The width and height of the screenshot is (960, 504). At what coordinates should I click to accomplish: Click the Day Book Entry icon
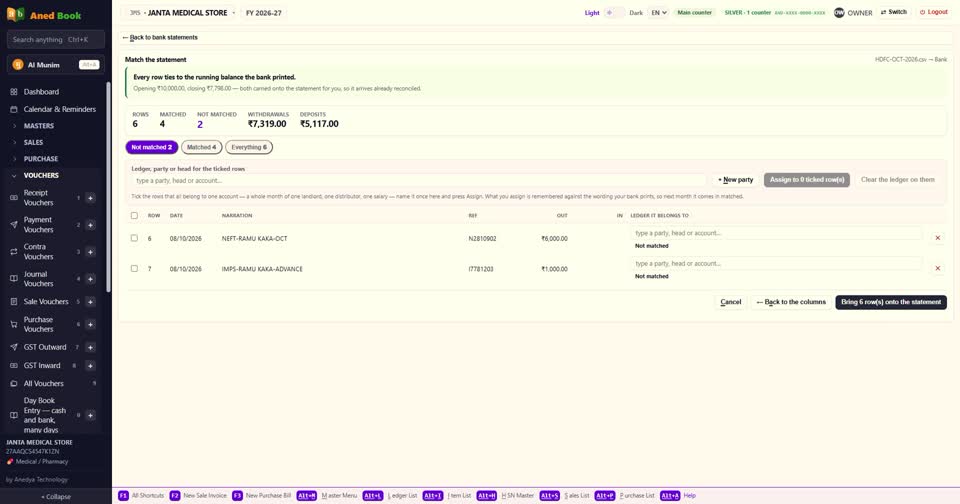13,415
